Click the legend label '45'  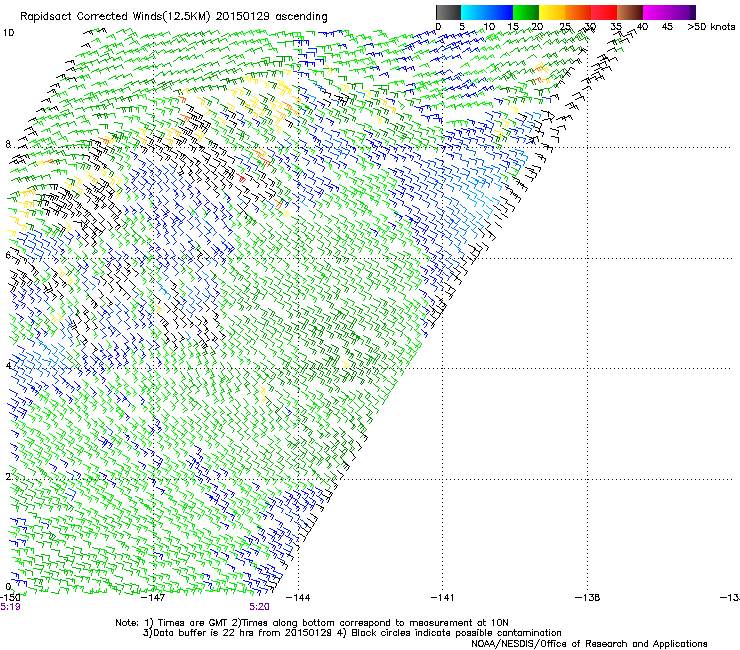coord(667,27)
